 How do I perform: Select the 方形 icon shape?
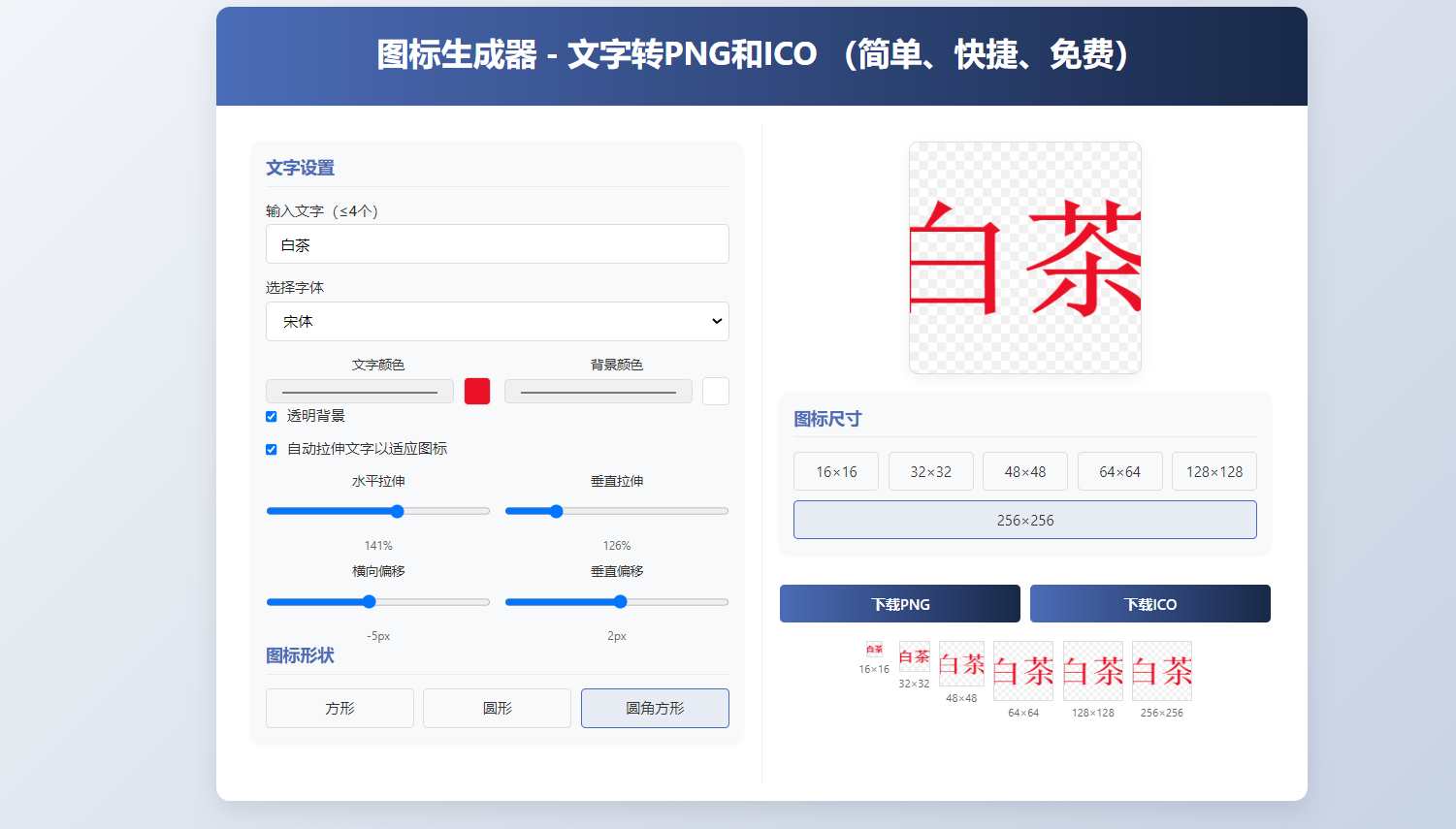tap(340, 709)
